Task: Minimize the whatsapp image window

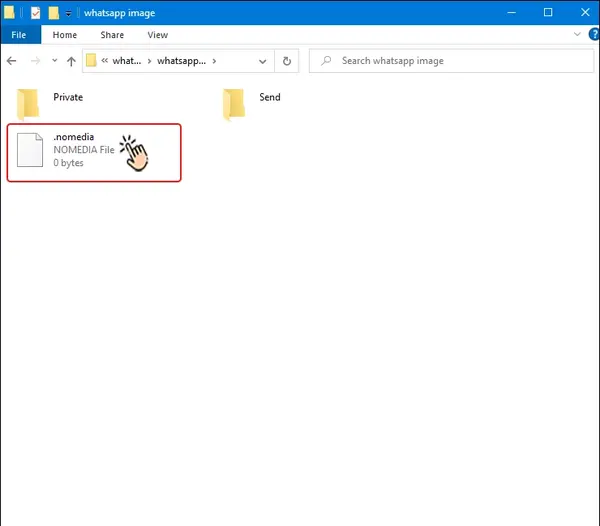Action: pos(512,13)
